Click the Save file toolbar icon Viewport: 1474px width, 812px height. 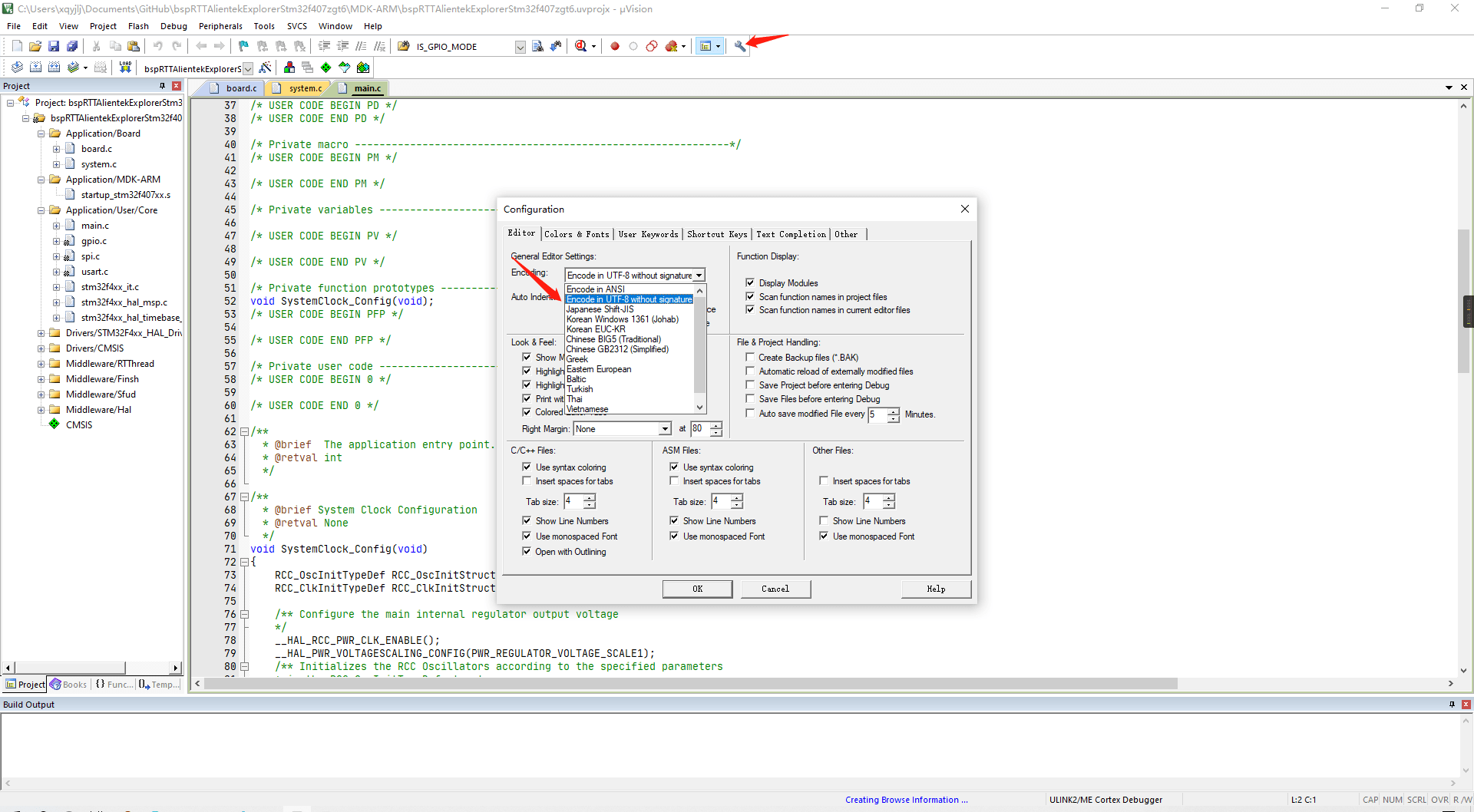point(54,46)
